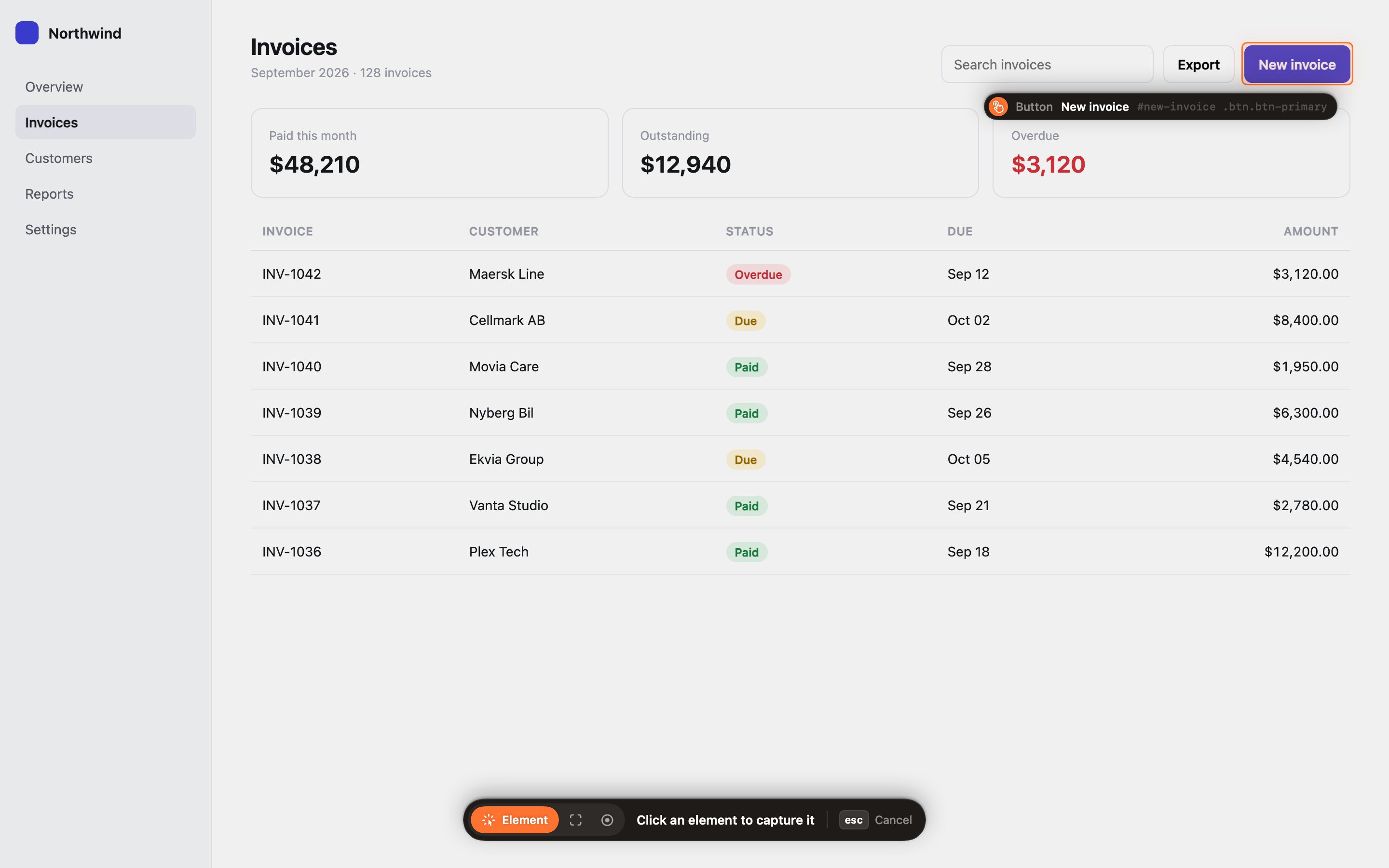Click the Paid badge for Movia Care
This screenshot has width=1389, height=868.
(x=746, y=367)
